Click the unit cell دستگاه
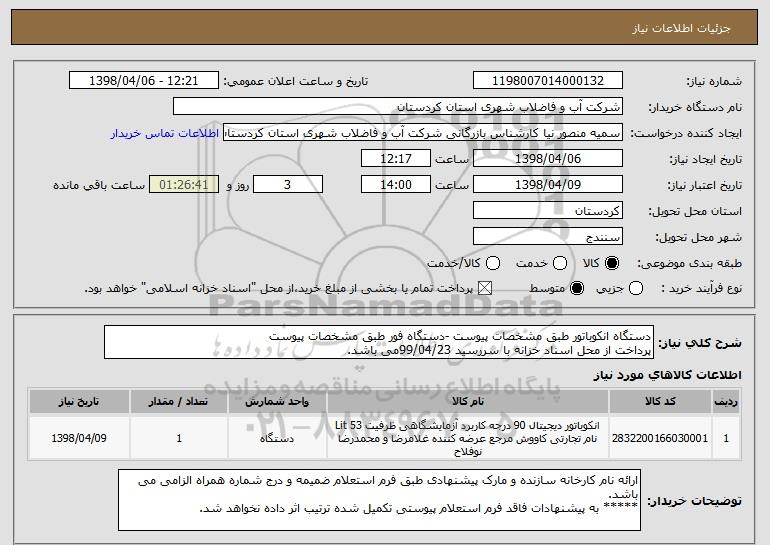 tap(277, 438)
